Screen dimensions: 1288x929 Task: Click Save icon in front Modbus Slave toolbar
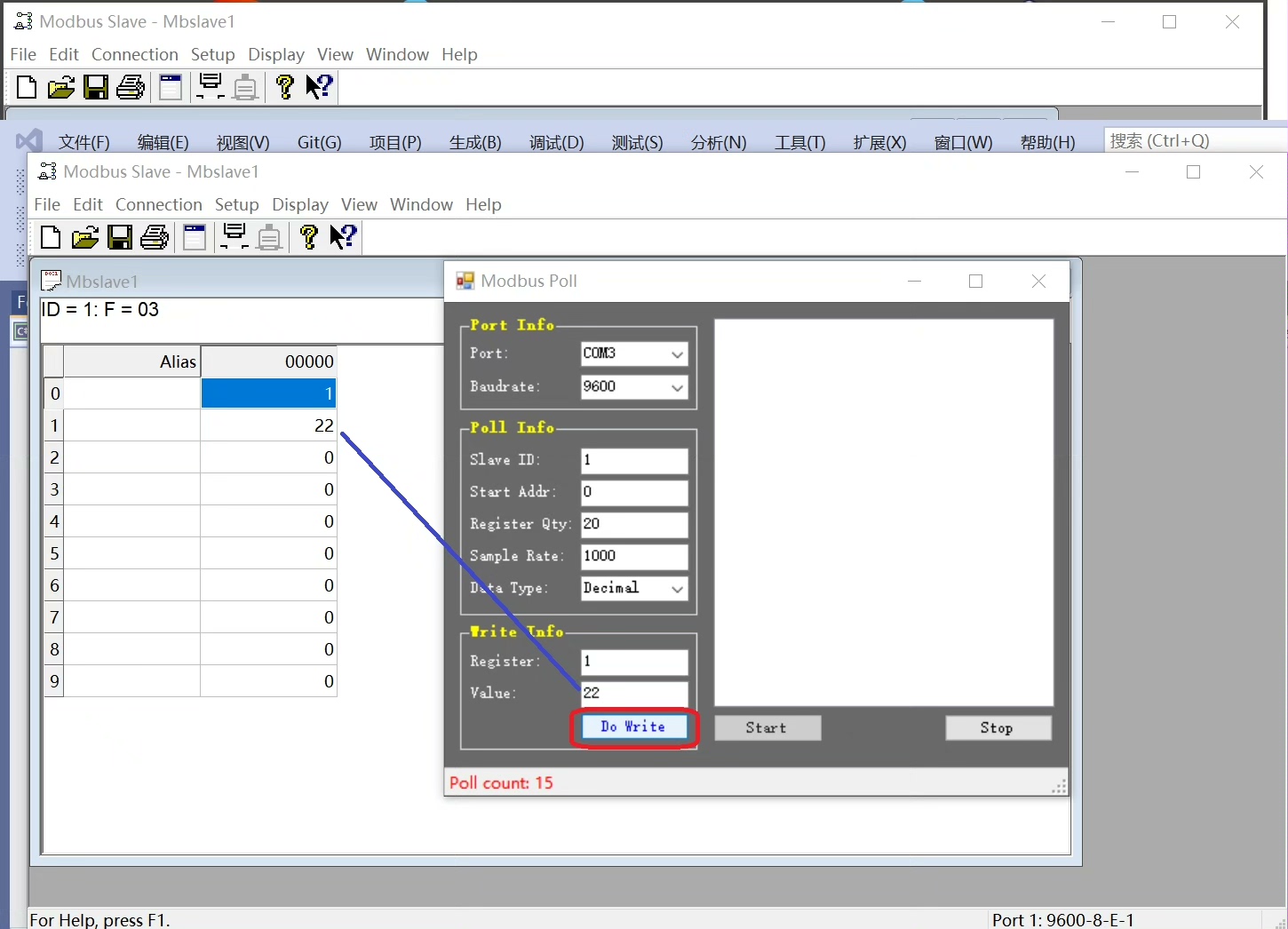coord(120,237)
